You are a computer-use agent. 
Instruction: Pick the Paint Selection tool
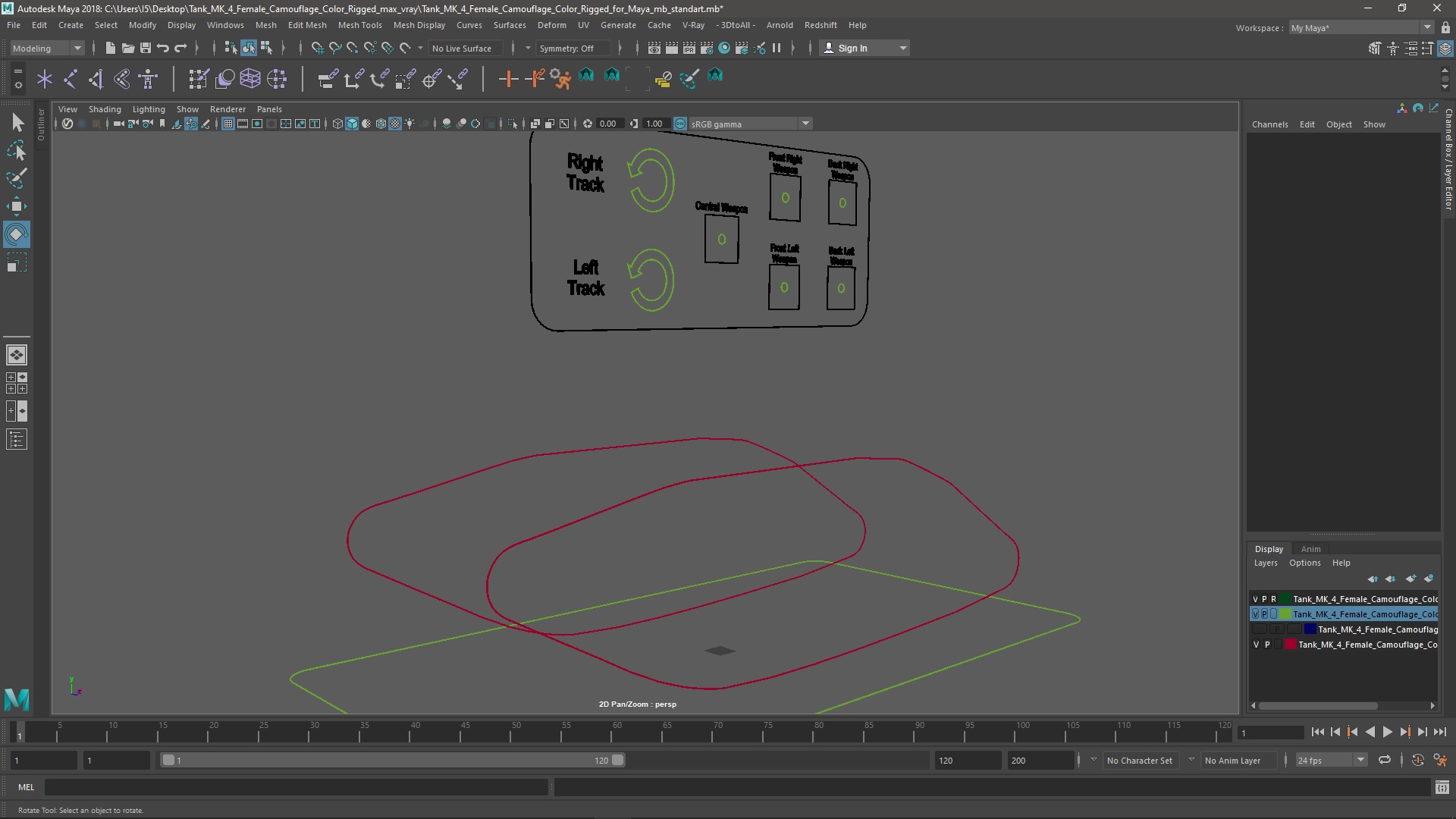click(17, 178)
